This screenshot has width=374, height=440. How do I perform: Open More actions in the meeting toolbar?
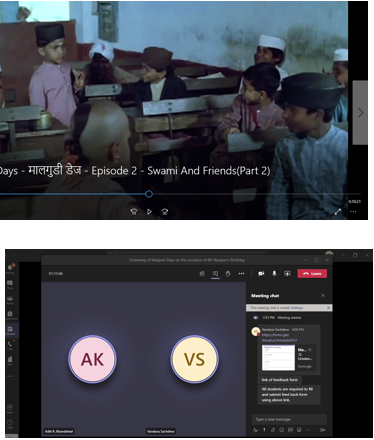[241, 273]
